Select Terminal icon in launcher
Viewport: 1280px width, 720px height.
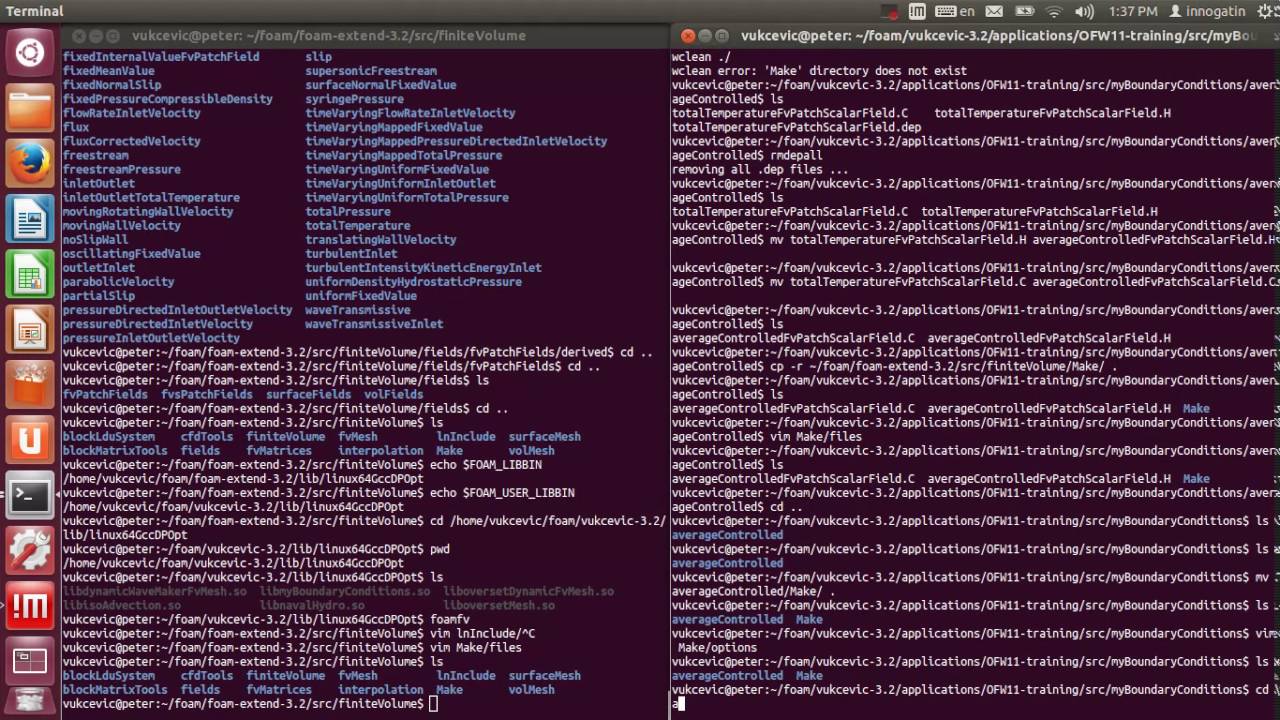(30, 495)
